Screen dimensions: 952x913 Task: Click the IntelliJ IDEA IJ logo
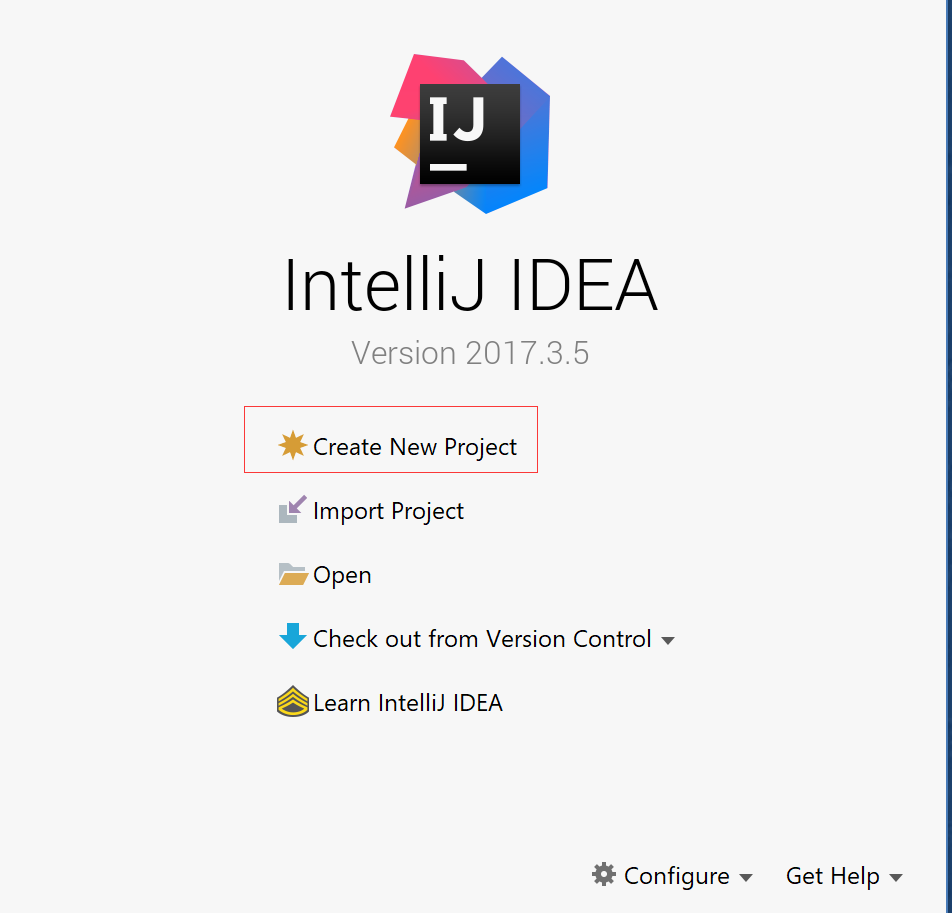(x=471, y=134)
